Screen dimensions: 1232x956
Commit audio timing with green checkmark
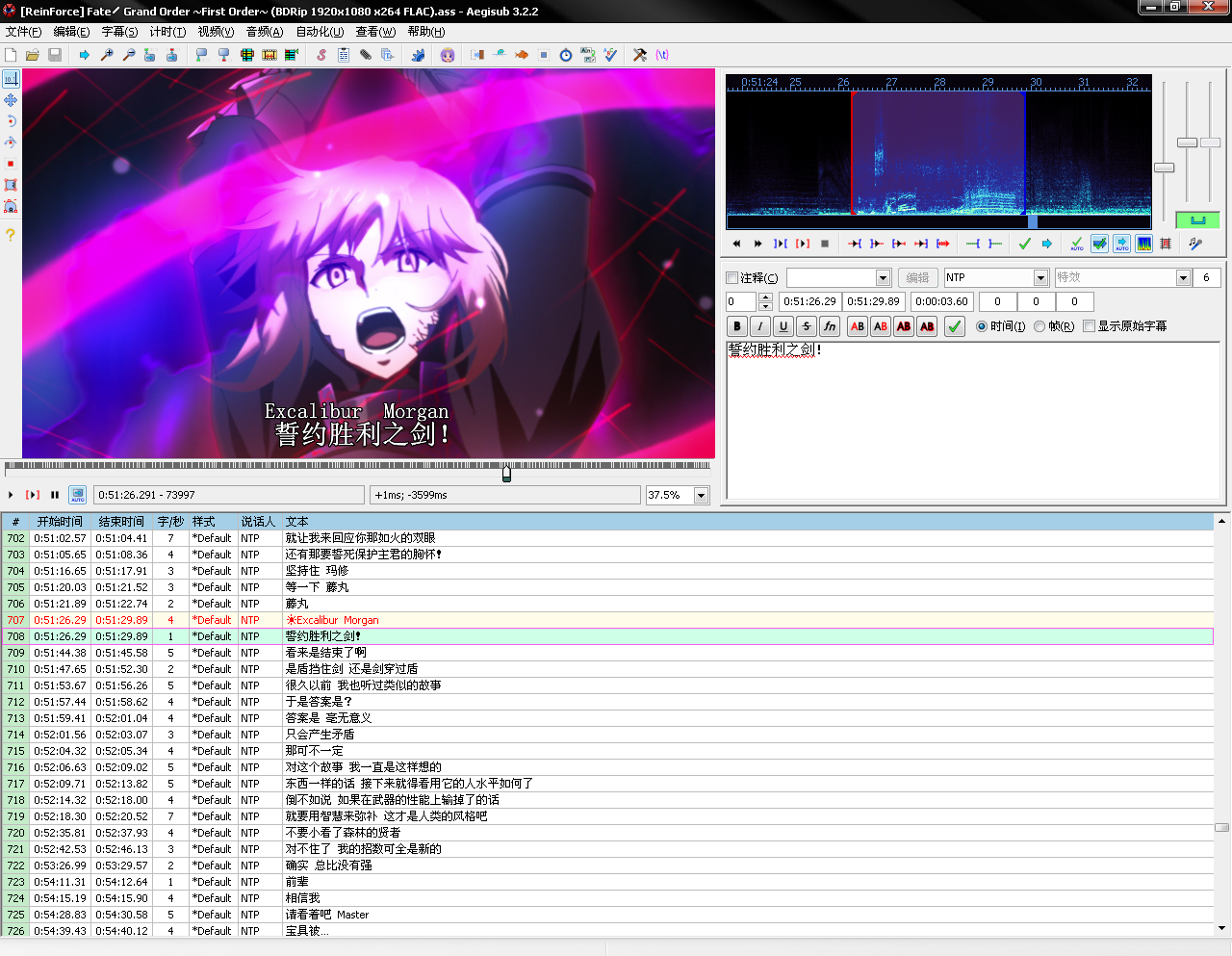(x=1025, y=244)
